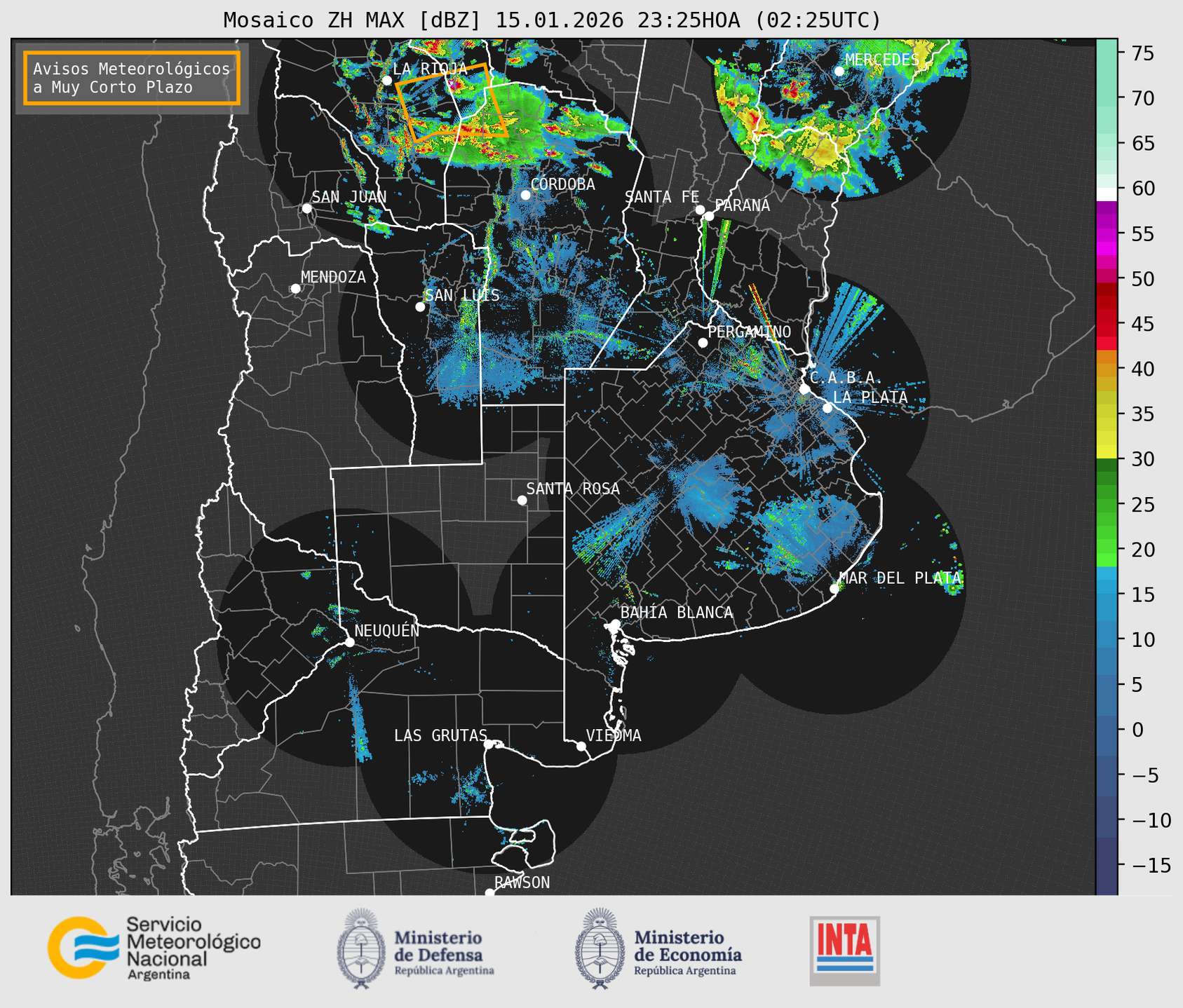Image resolution: width=1183 pixels, height=1008 pixels.
Task: Click the 60 value on the color scale
Action: point(1143,189)
